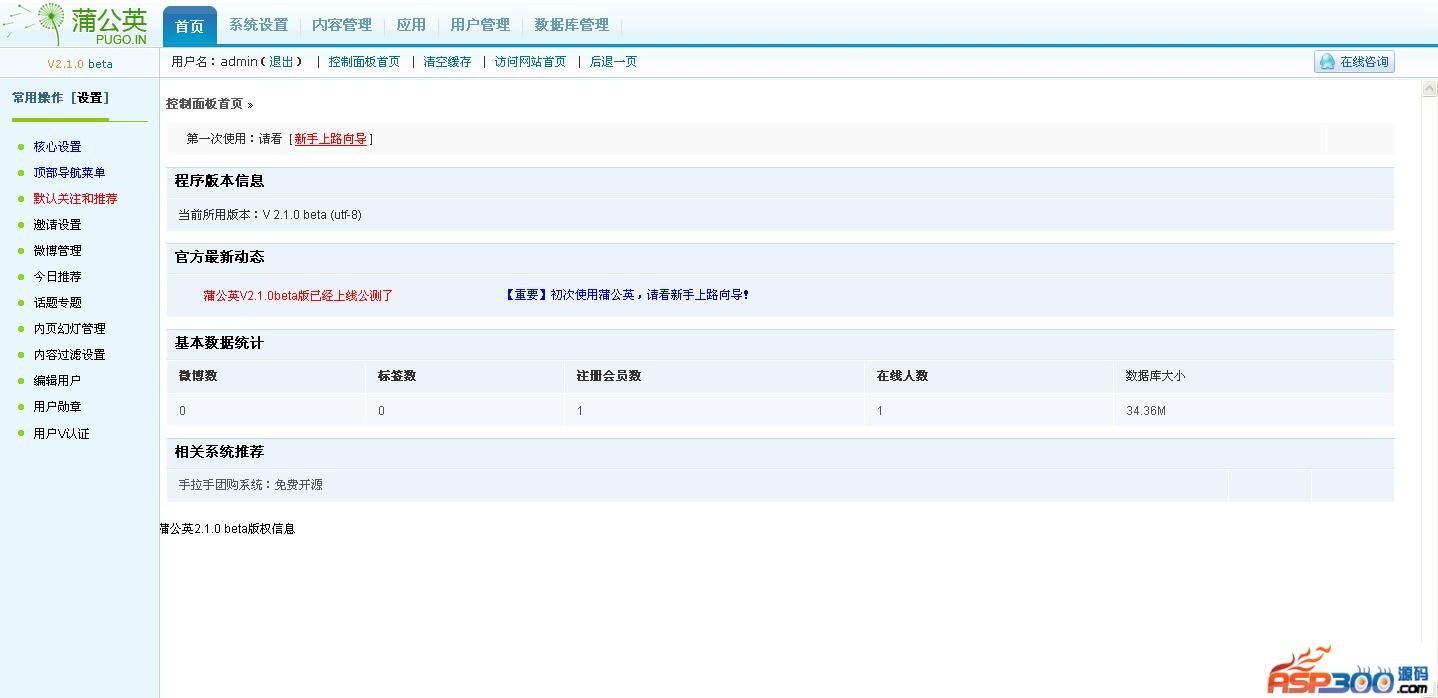Open the 【重要】初次使用蒲公英 news link
1438x698 pixels.
coord(627,295)
